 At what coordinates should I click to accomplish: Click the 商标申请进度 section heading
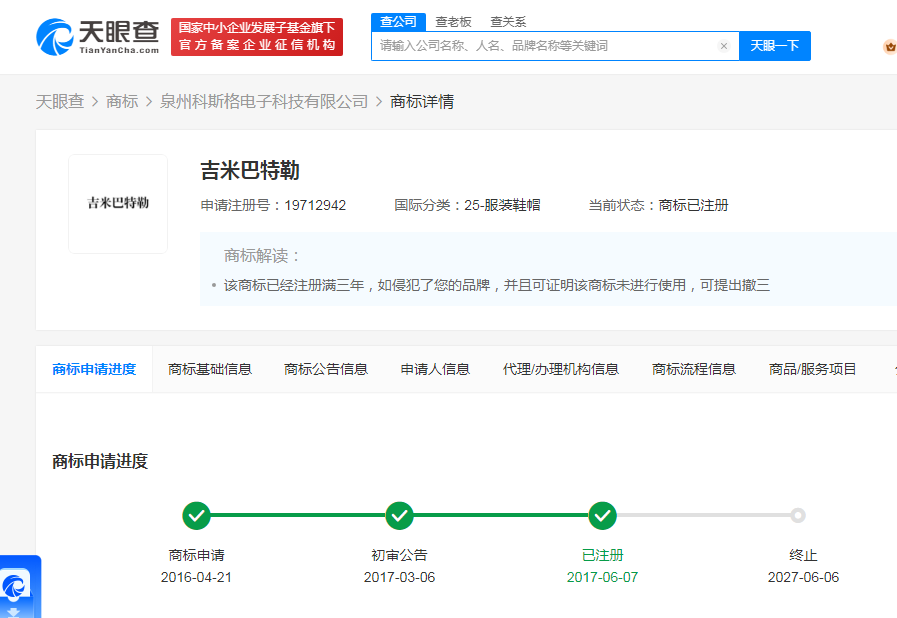click(x=100, y=461)
